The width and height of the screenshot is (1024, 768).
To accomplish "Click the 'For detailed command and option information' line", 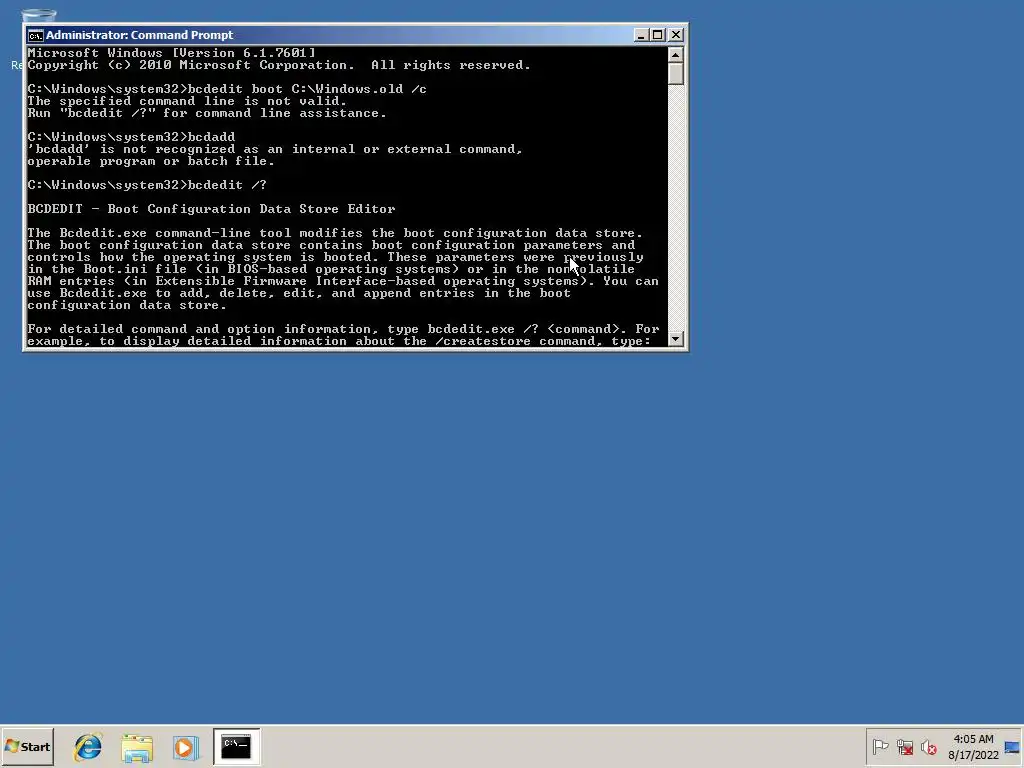I will 344,329.
